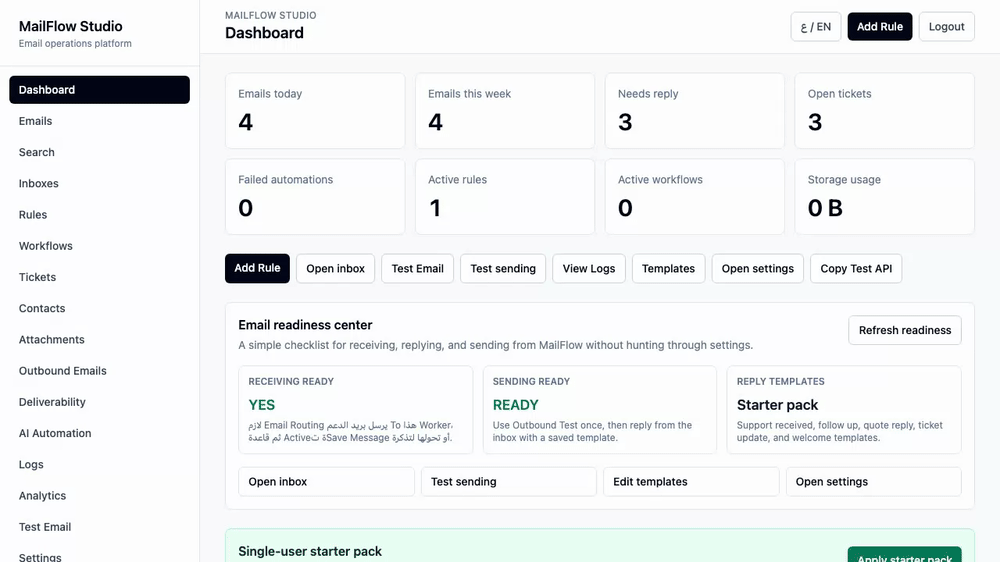Click the Templates quick action button

click(668, 269)
